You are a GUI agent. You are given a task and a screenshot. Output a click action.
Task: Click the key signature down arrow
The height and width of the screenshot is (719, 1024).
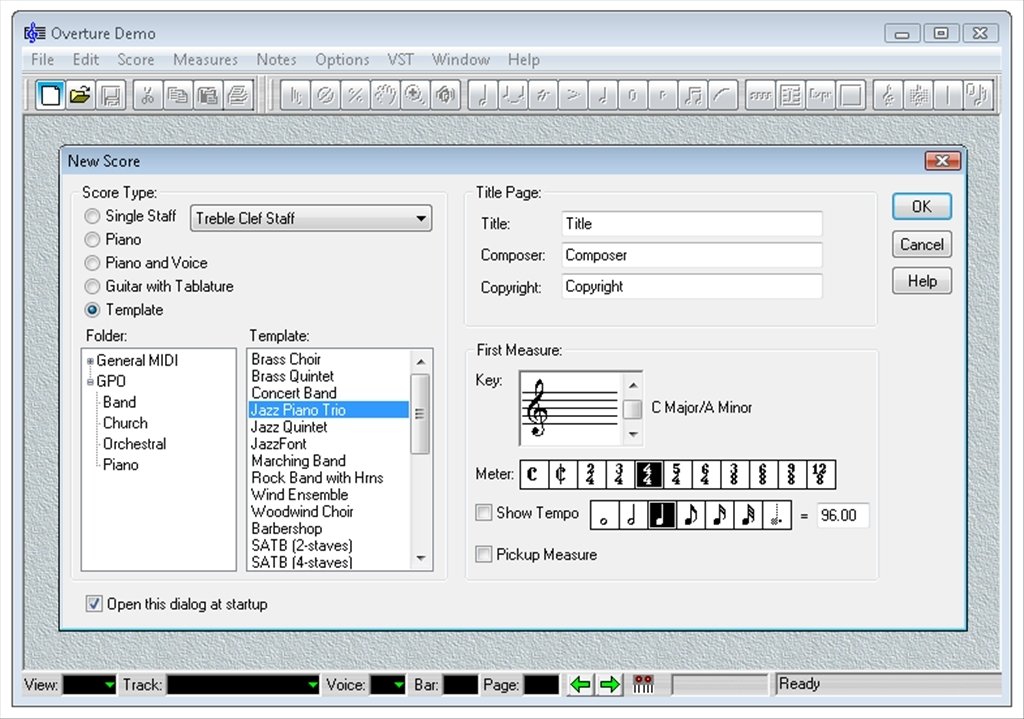pos(633,434)
